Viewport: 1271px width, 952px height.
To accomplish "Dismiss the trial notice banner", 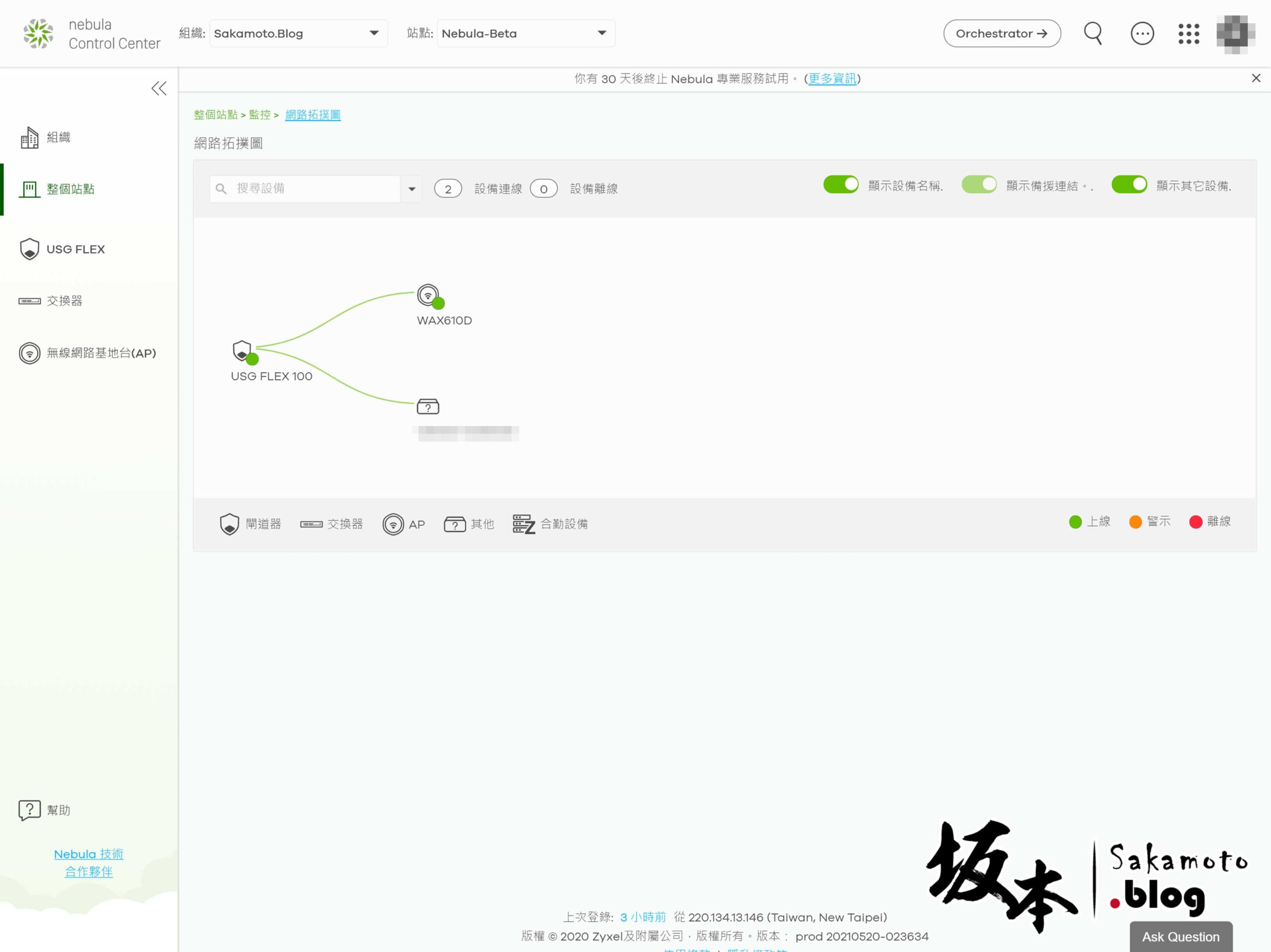I will point(1256,78).
